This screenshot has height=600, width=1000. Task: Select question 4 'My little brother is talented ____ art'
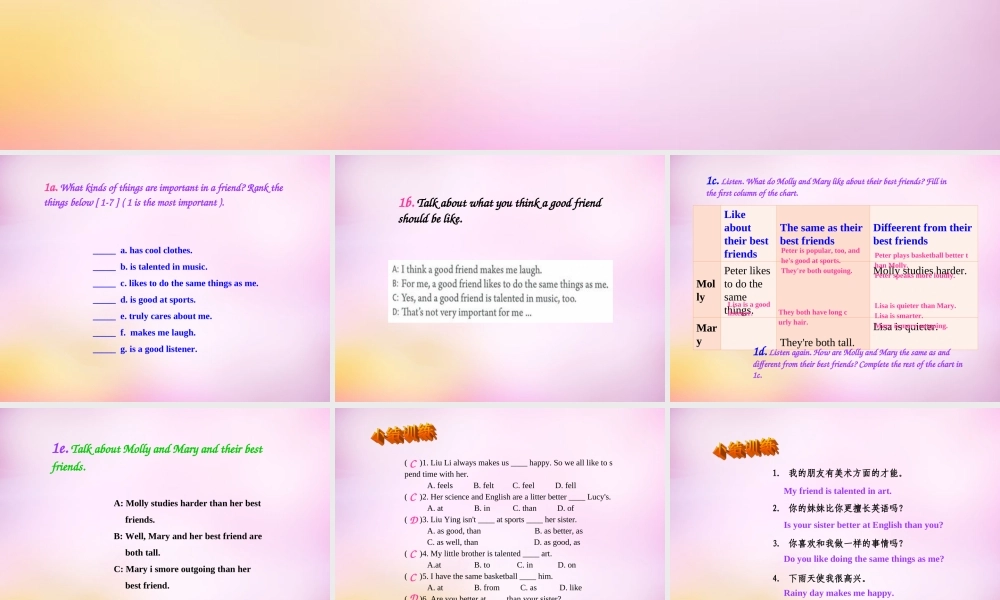coord(478,553)
